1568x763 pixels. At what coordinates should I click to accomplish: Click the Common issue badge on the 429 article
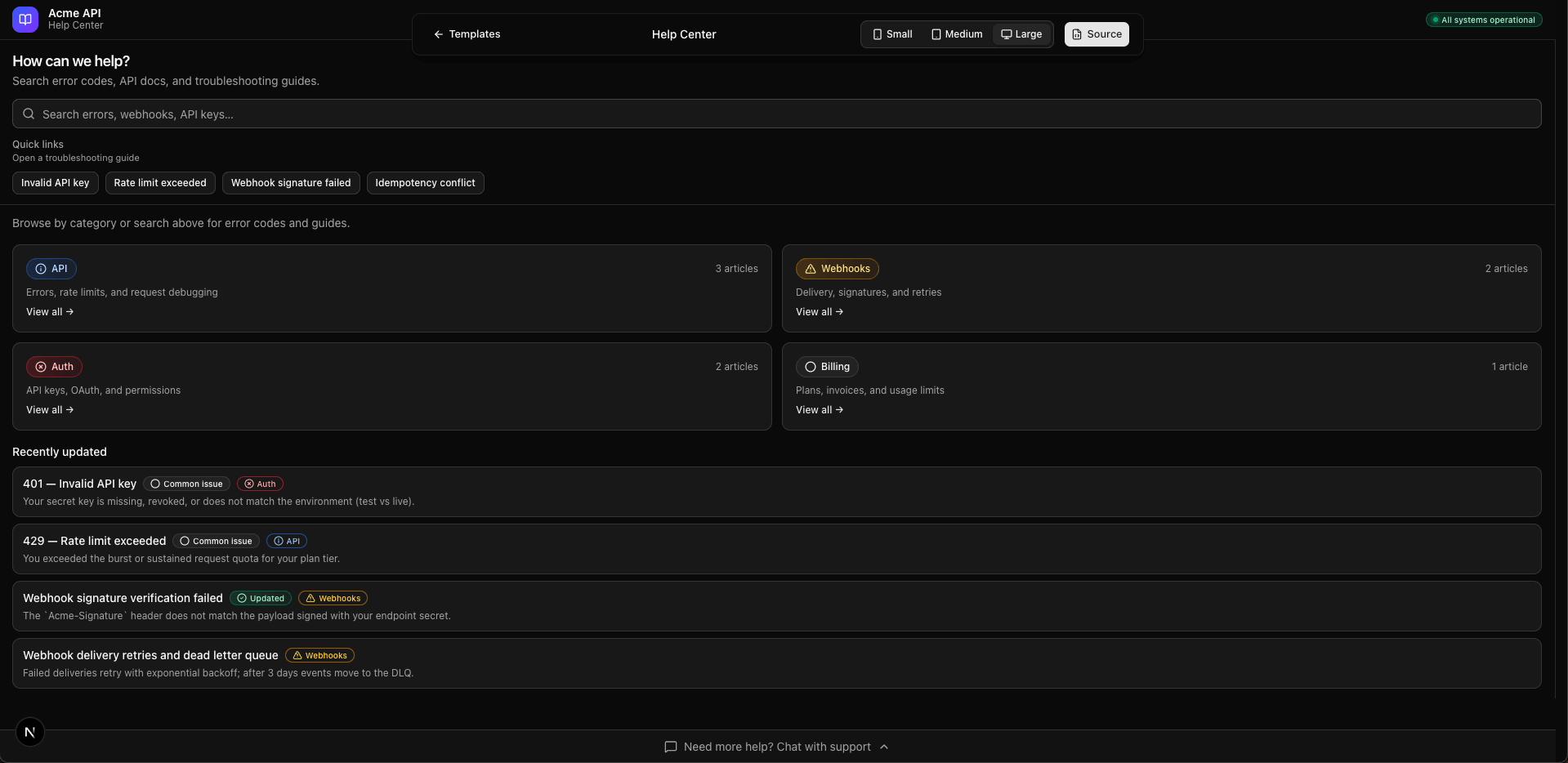coord(216,541)
